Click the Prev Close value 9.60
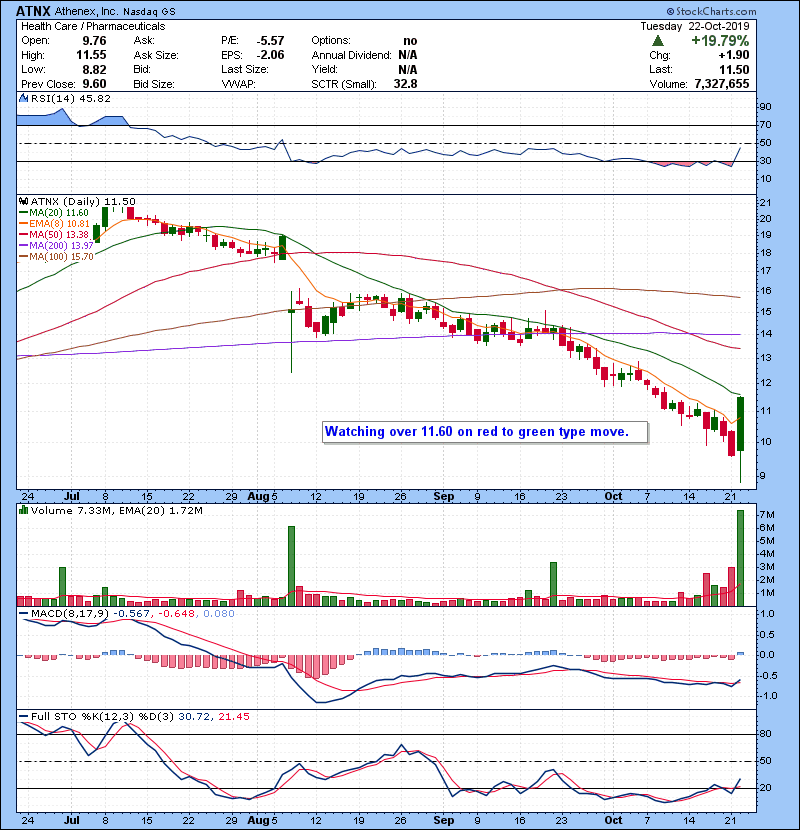 click(x=94, y=84)
